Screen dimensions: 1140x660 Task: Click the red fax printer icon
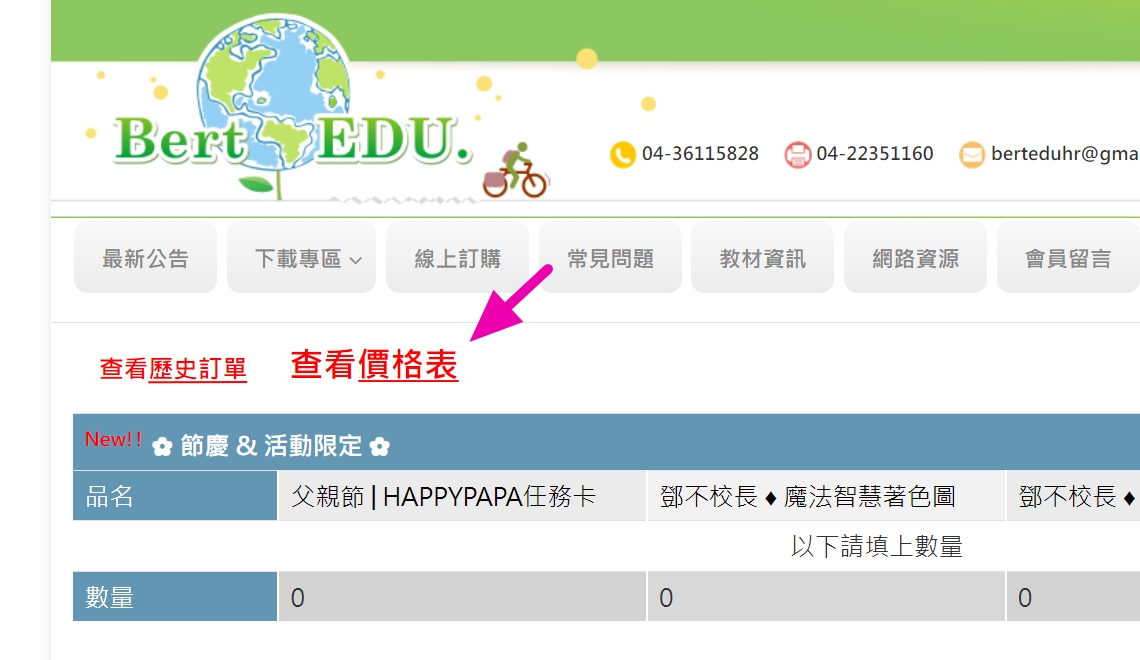pos(797,155)
